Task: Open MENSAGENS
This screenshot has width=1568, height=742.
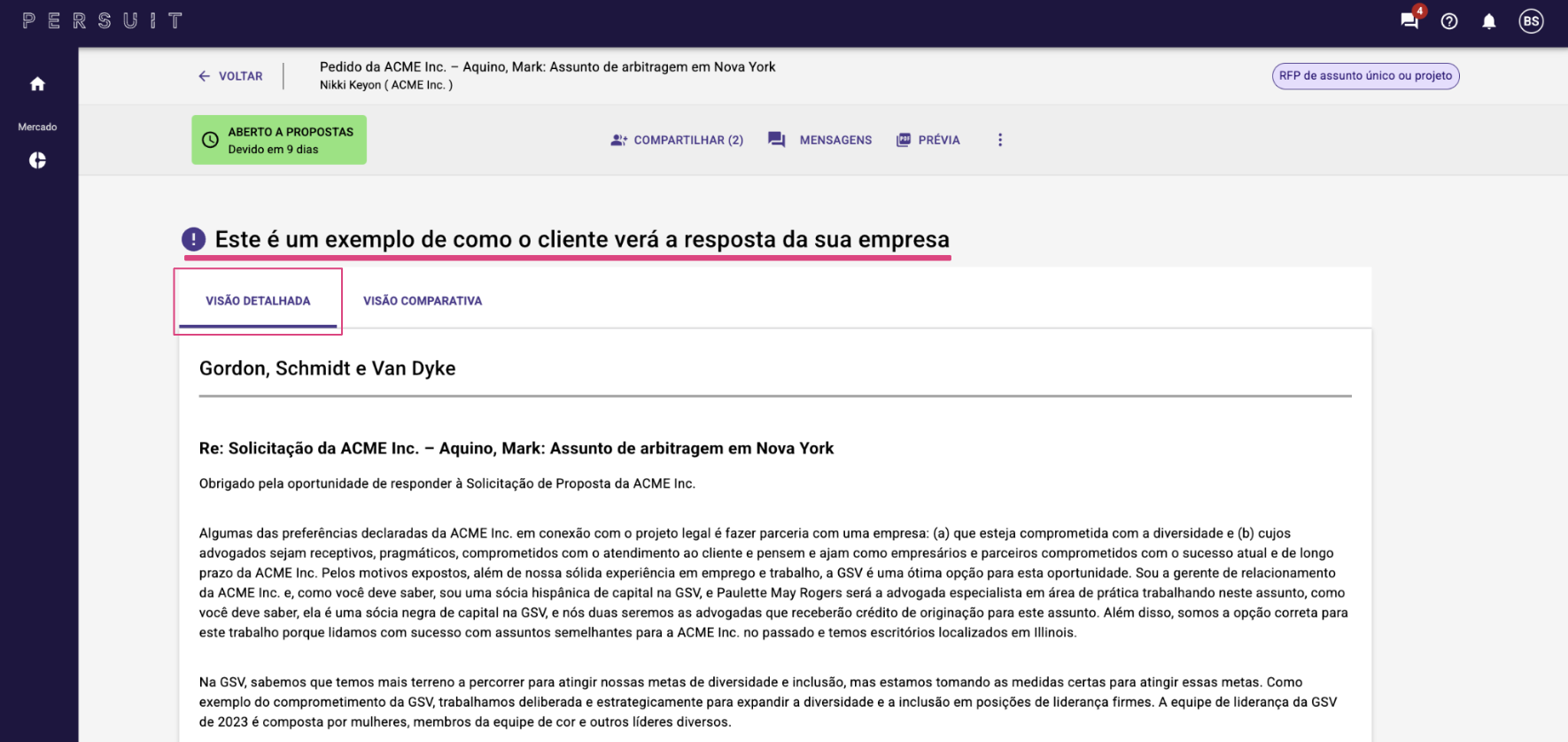Action: (819, 140)
